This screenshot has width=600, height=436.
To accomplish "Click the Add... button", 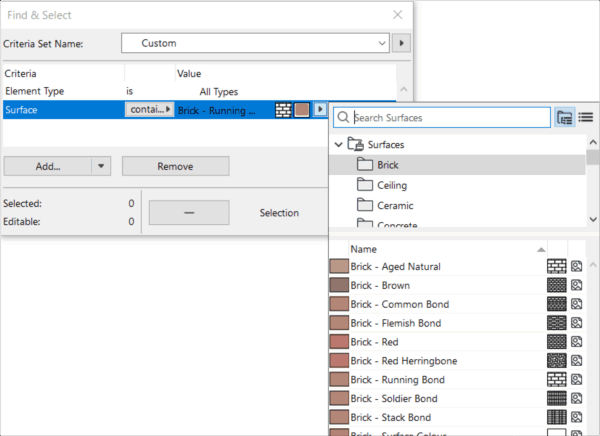I will (x=48, y=166).
